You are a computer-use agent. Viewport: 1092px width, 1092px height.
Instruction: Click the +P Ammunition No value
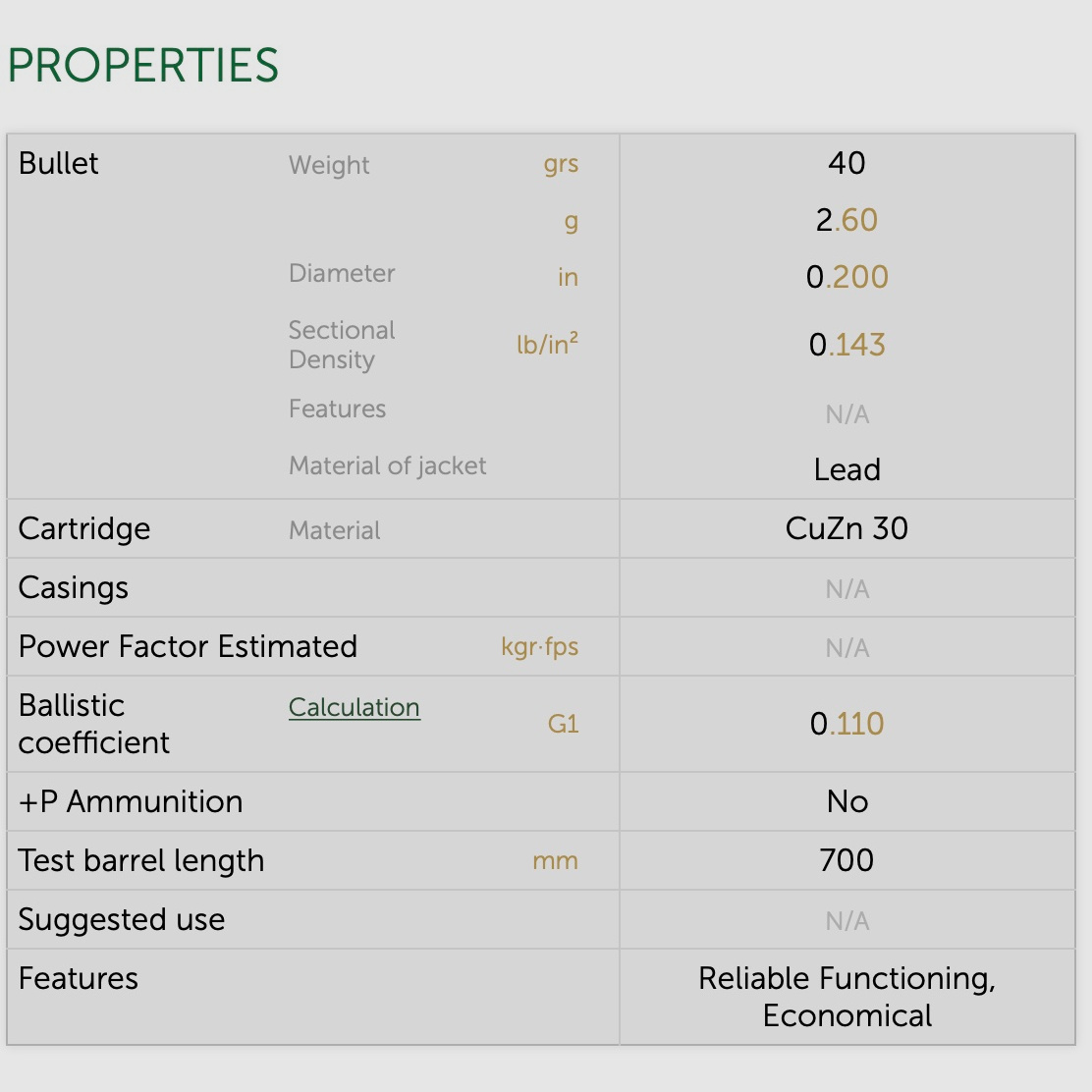846,801
